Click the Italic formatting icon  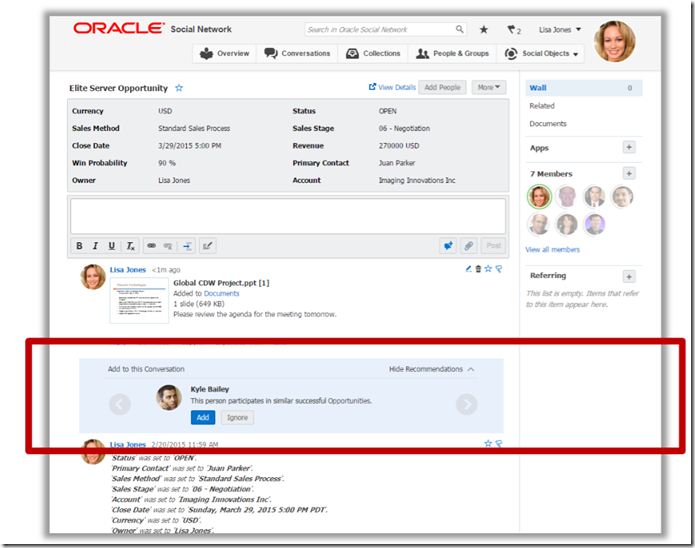(x=96, y=246)
